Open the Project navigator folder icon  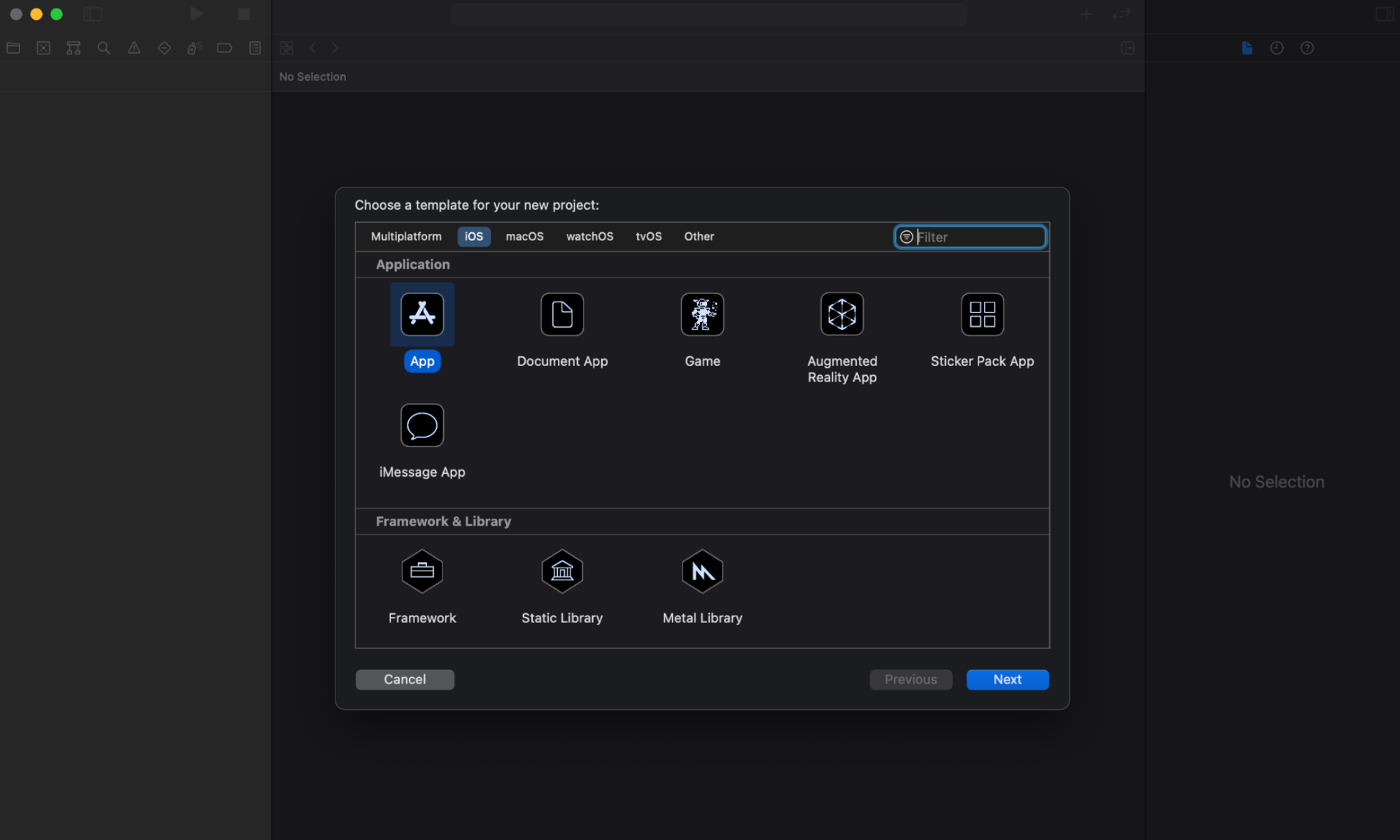click(13, 48)
